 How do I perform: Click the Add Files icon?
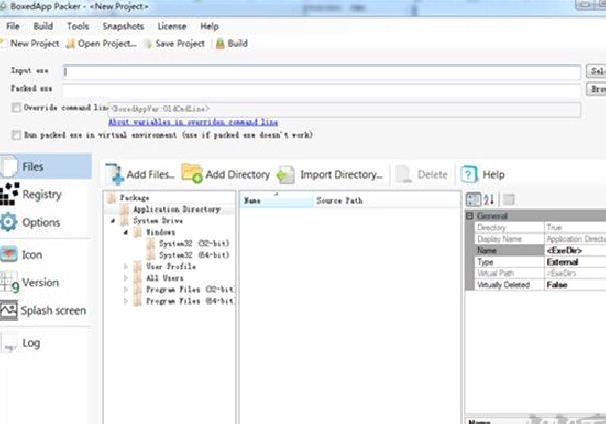click(114, 175)
